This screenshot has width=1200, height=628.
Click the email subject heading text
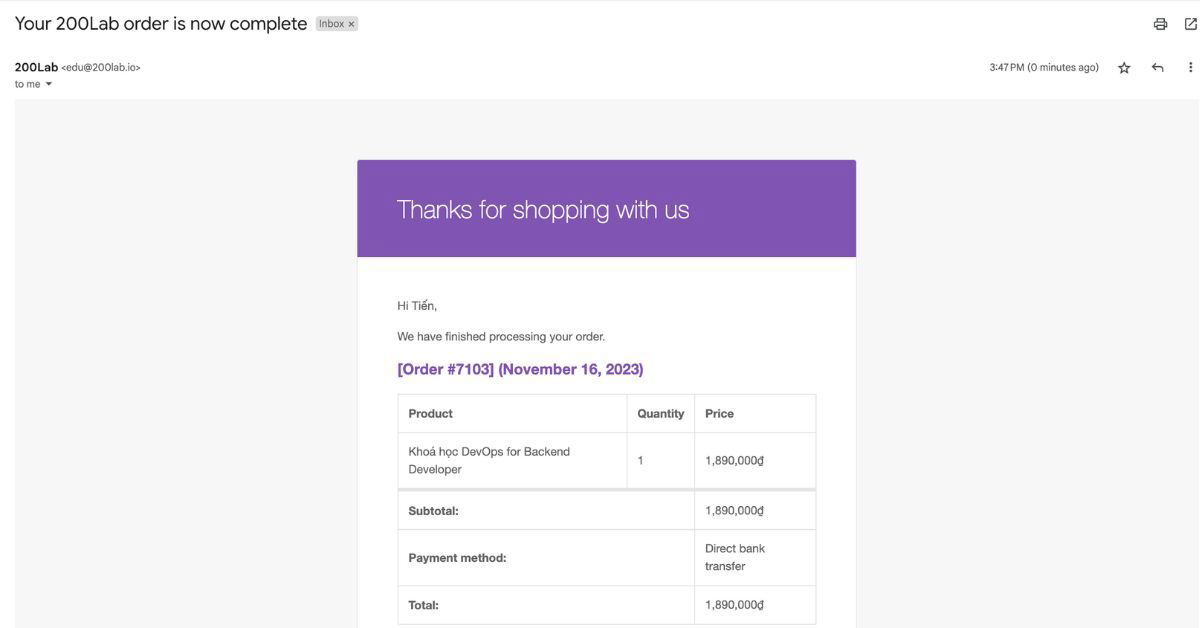pyautogui.click(x=161, y=24)
